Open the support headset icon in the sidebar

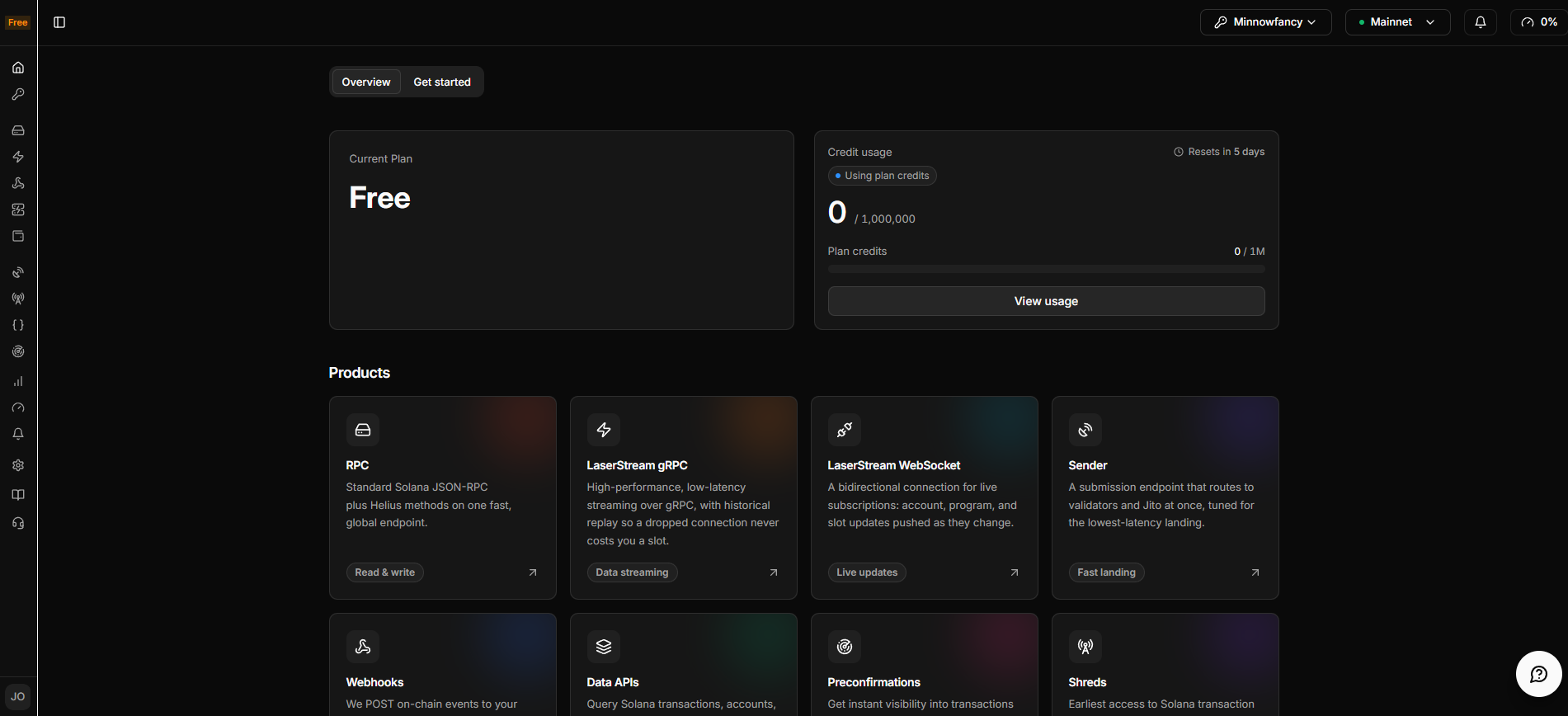18,523
